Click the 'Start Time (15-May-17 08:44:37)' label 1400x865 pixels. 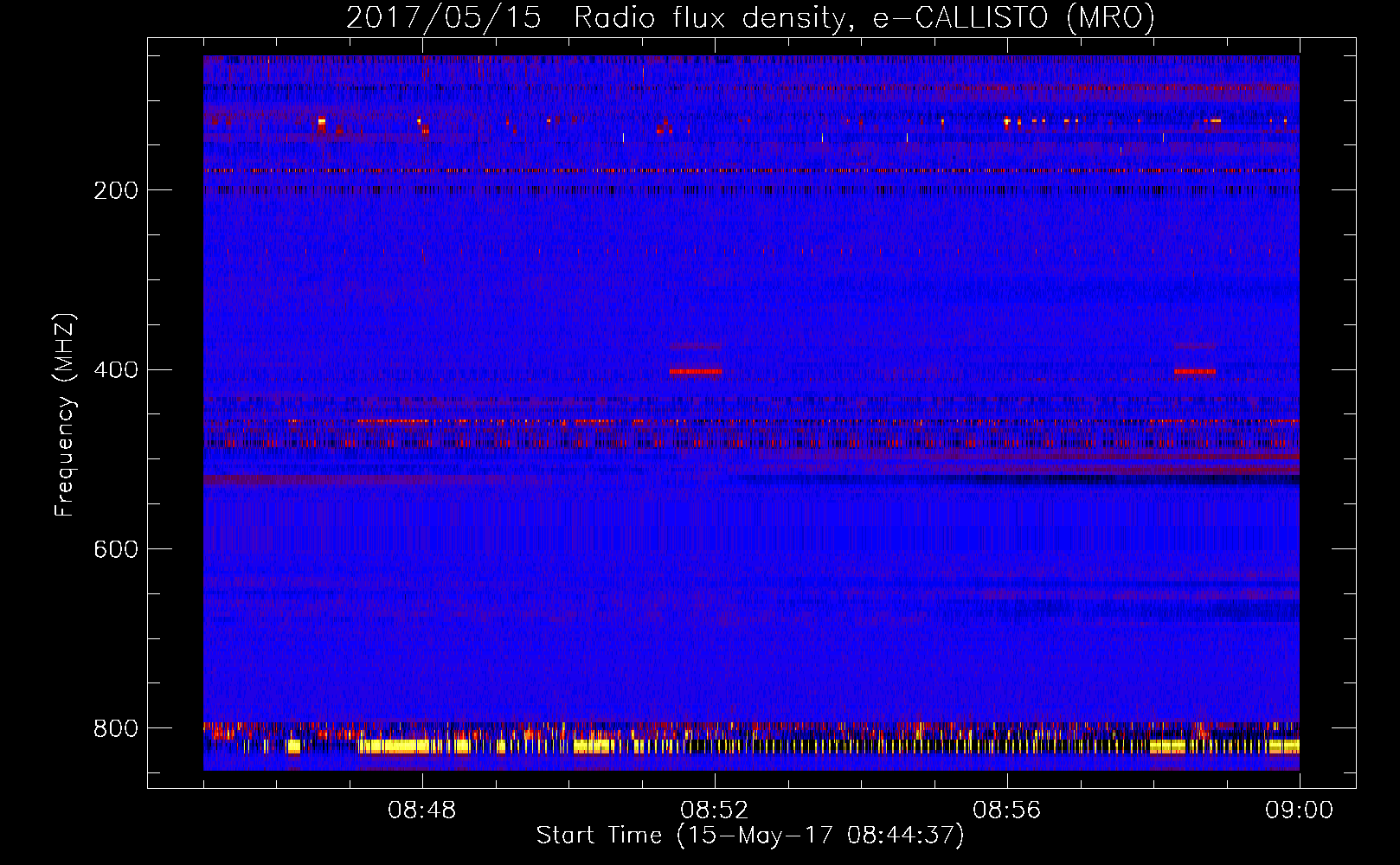[750, 836]
